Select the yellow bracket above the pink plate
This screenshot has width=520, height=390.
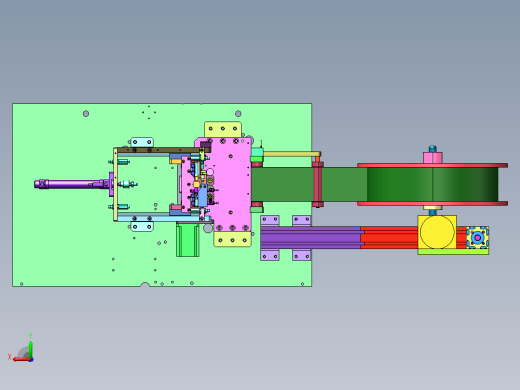[x=223, y=129]
